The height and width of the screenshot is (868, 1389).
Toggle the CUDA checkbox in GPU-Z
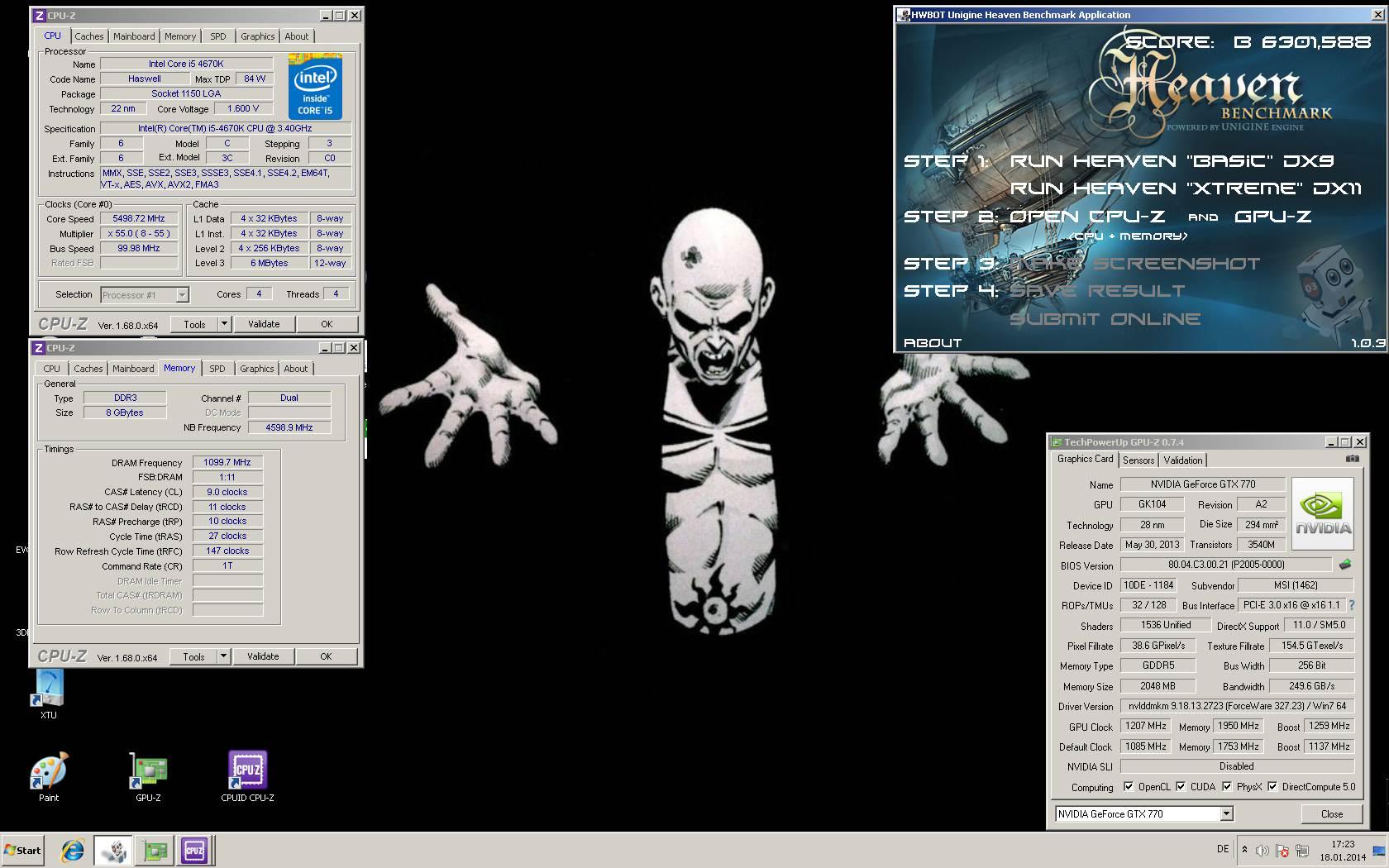click(x=1181, y=786)
